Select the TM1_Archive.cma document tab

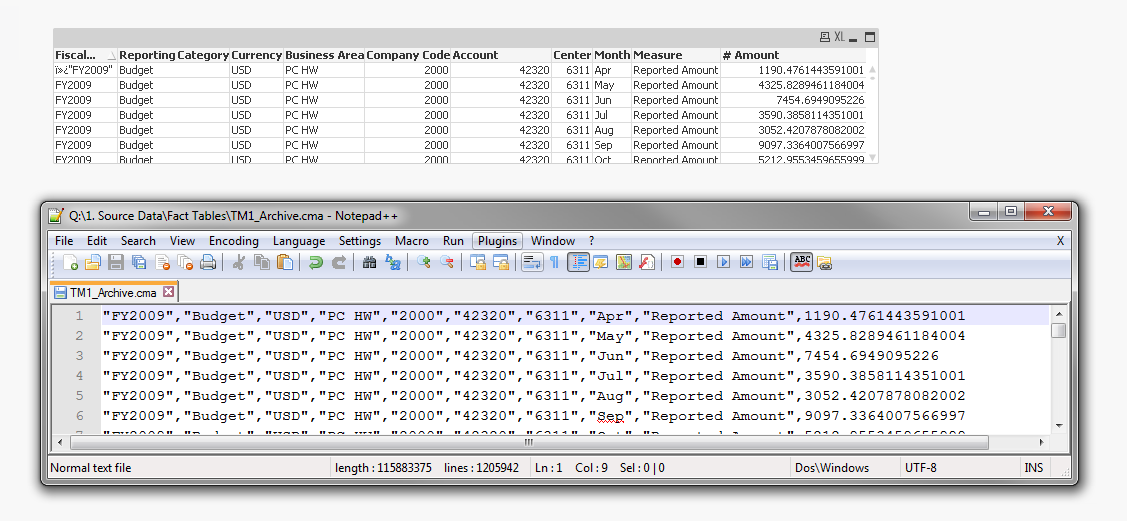click(112, 292)
